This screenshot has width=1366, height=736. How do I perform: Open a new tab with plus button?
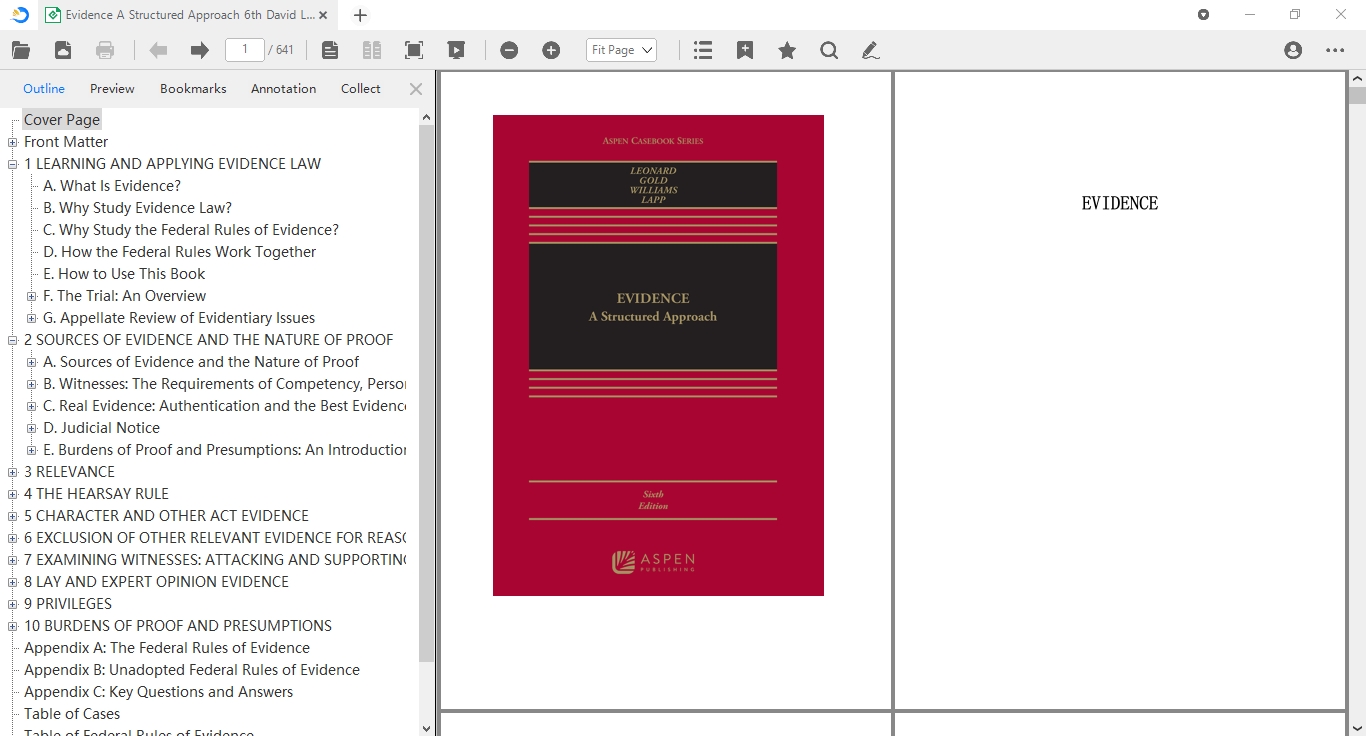click(x=361, y=15)
